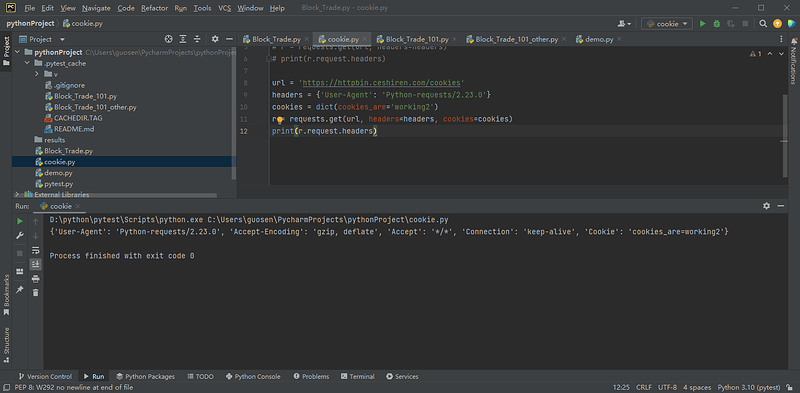Viewport: 800px width, 393px height.
Task: Open the VCS menu
Action: (224, 8)
